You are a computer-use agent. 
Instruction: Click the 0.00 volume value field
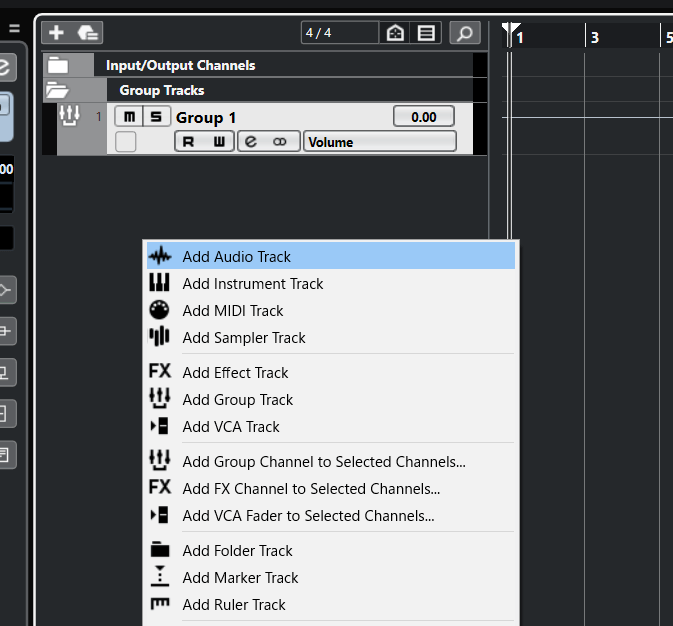(x=423, y=117)
